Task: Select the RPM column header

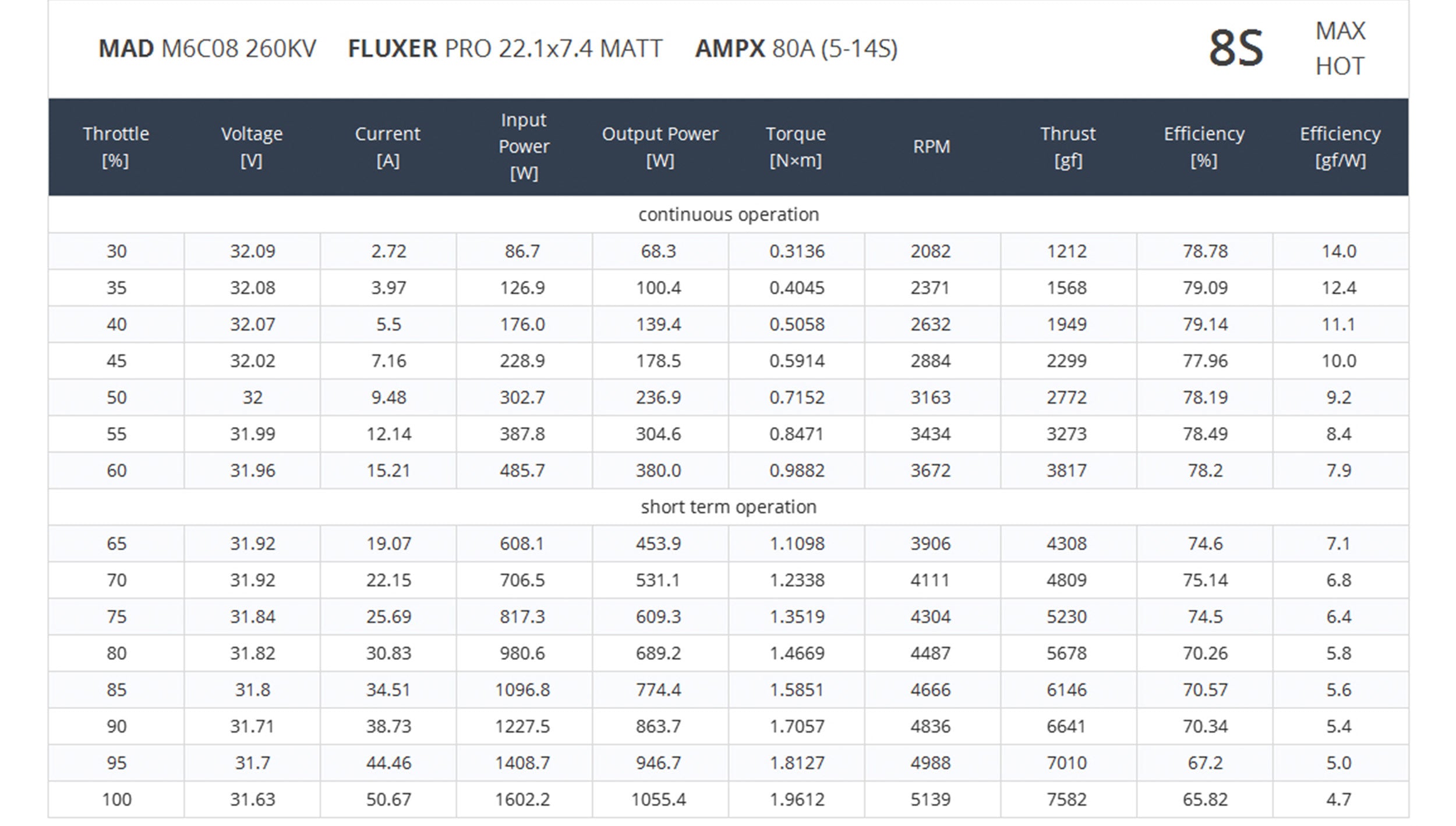Action: point(931,146)
